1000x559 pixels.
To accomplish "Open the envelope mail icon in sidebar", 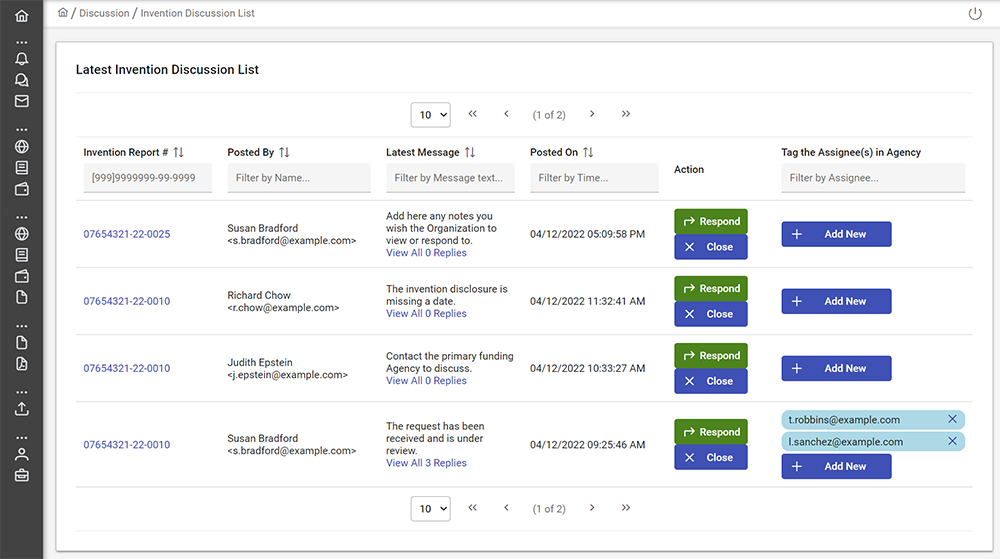I will click(x=21, y=101).
